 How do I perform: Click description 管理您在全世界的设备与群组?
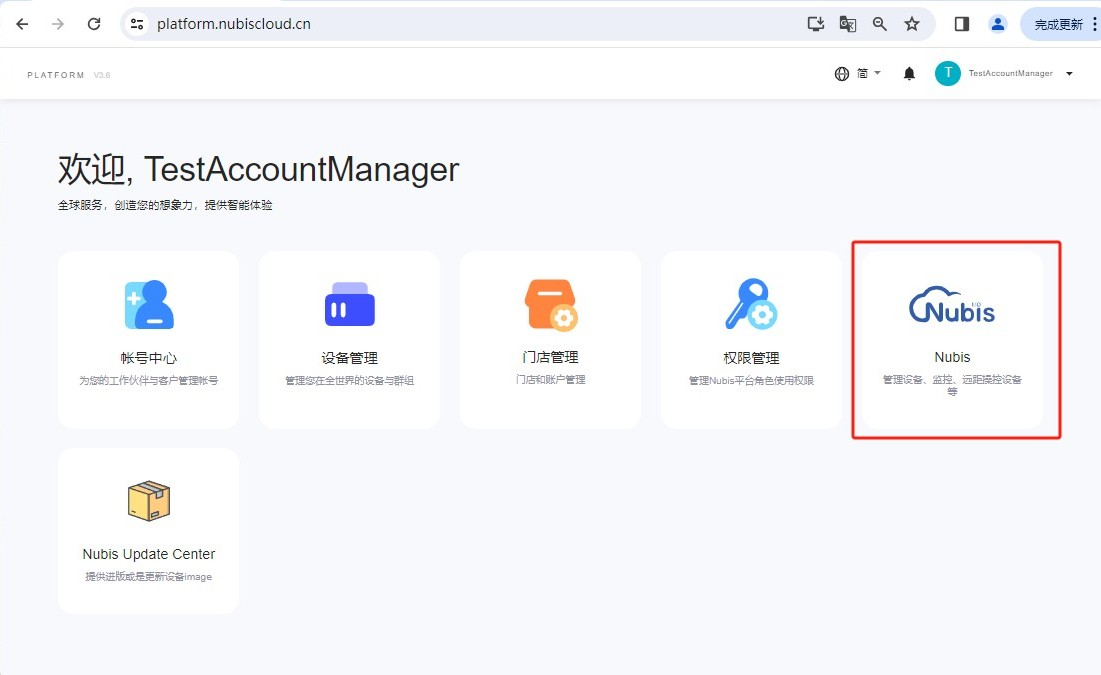[x=350, y=380]
